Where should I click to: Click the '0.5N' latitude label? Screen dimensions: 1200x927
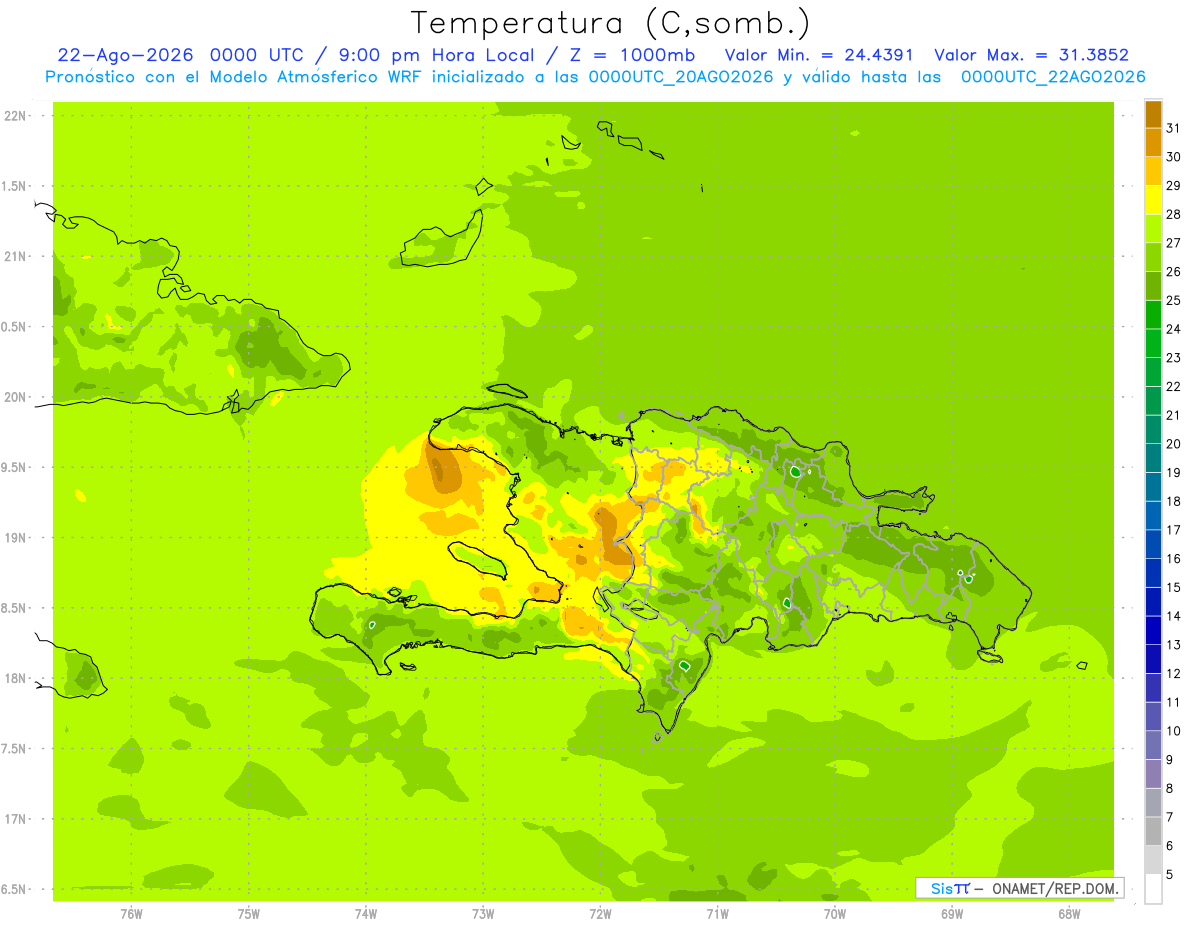click(15, 327)
